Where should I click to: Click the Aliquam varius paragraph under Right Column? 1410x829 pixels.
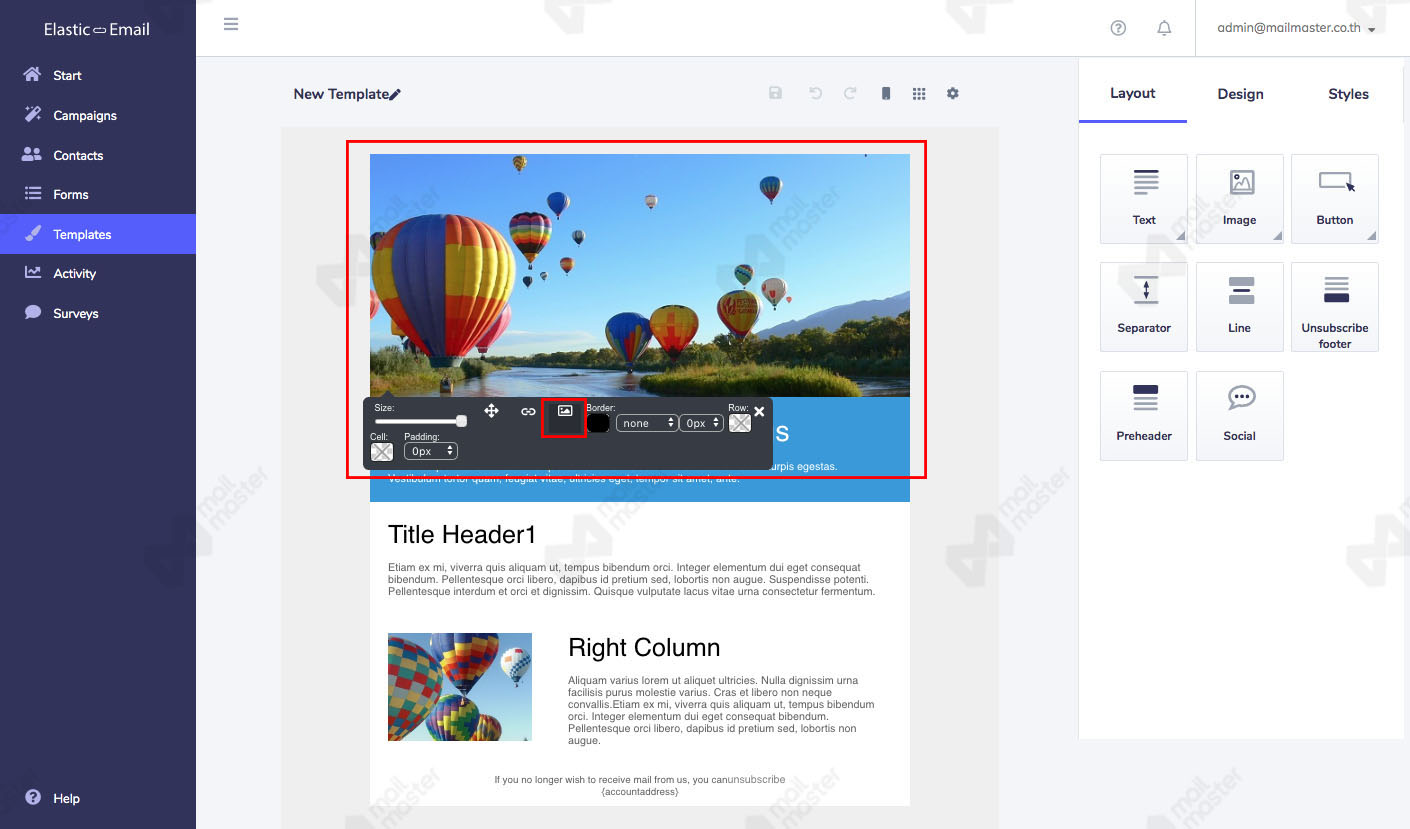721,711
